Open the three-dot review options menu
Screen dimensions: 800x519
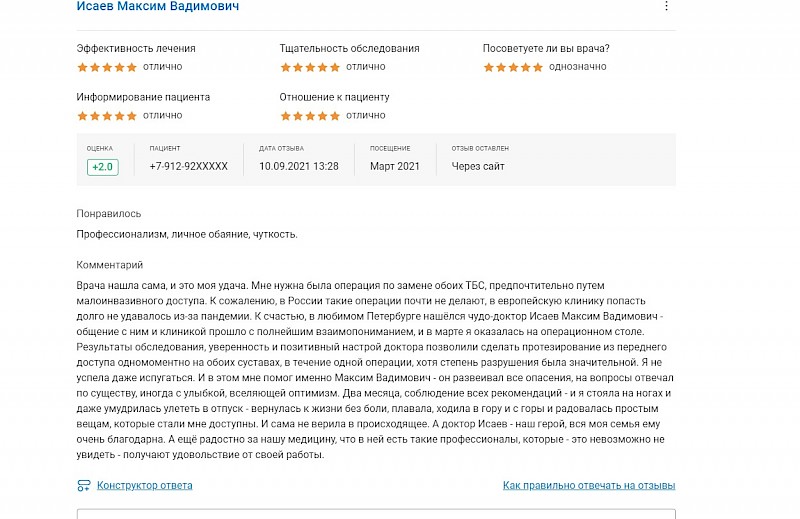tap(666, 6)
